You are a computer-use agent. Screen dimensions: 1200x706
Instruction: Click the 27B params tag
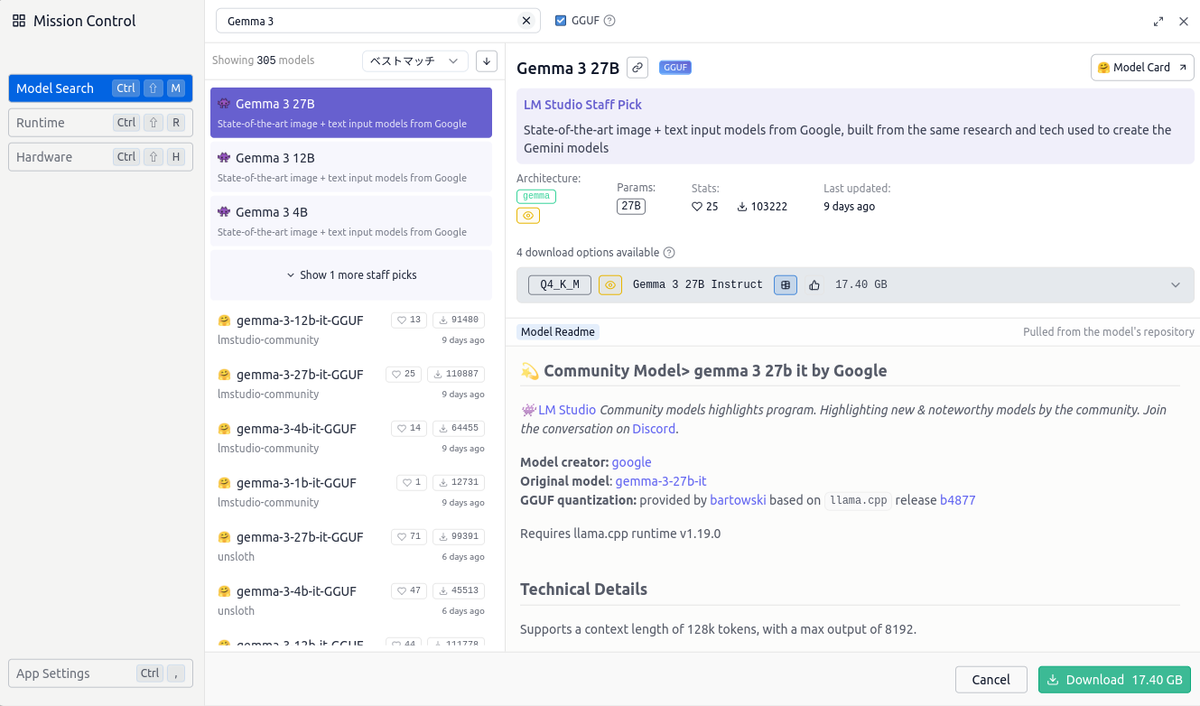click(631, 207)
